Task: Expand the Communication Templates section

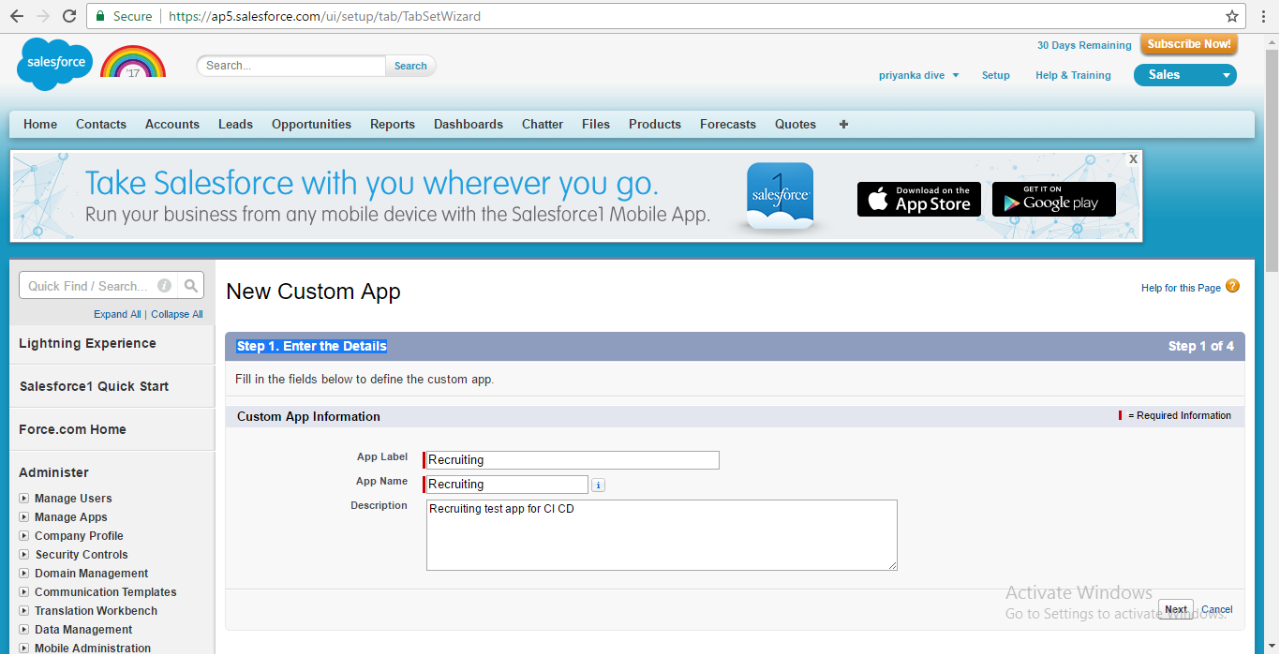Action: tap(25, 592)
